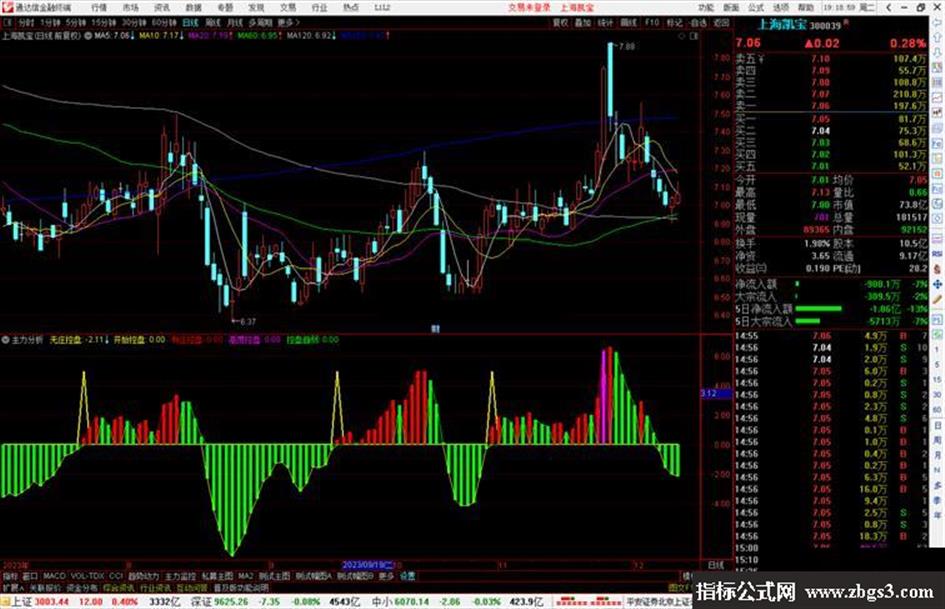The width and height of the screenshot is (945, 609).
Task: Open the 资讯 menu
Action: (162, 7)
